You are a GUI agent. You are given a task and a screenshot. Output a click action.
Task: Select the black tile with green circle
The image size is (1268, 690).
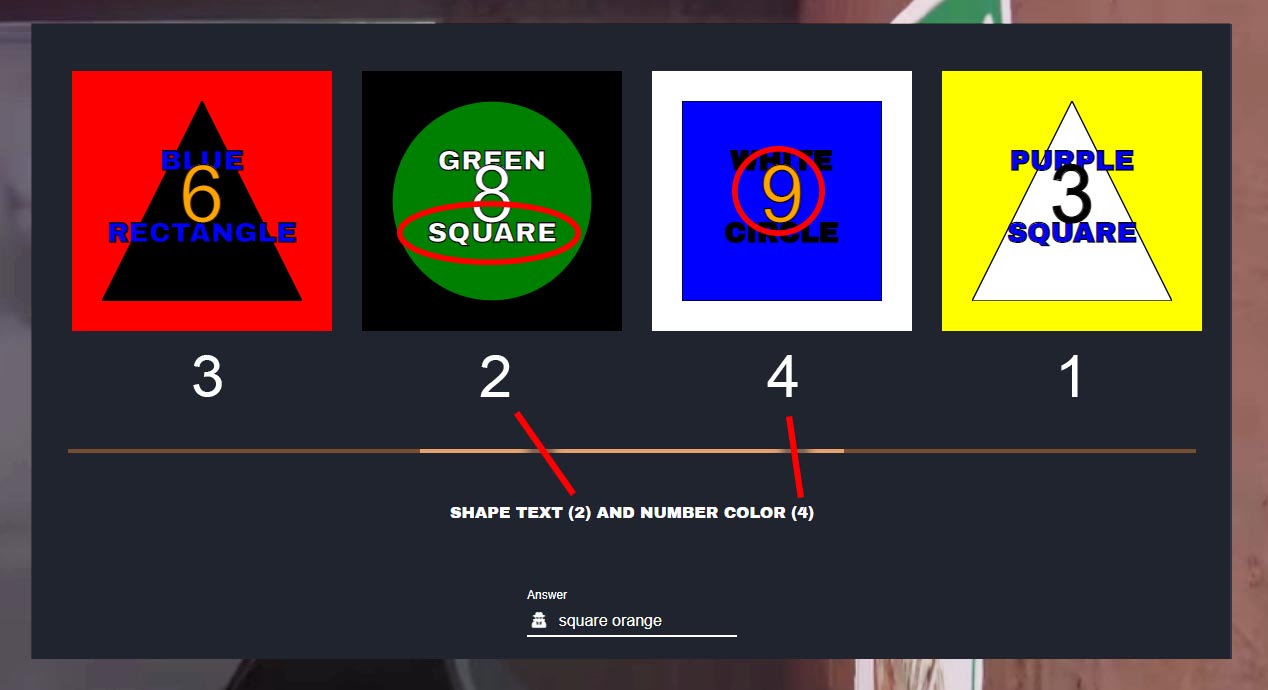(492, 201)
